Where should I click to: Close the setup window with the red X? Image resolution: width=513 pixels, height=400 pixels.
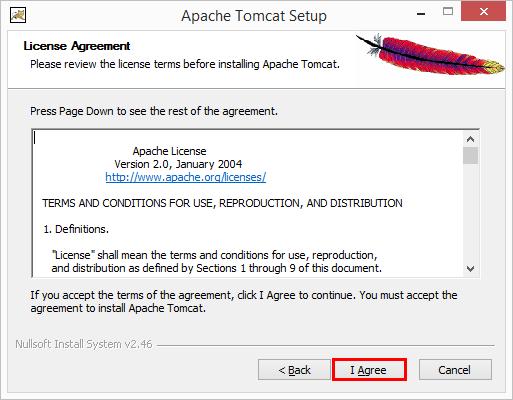483,12
